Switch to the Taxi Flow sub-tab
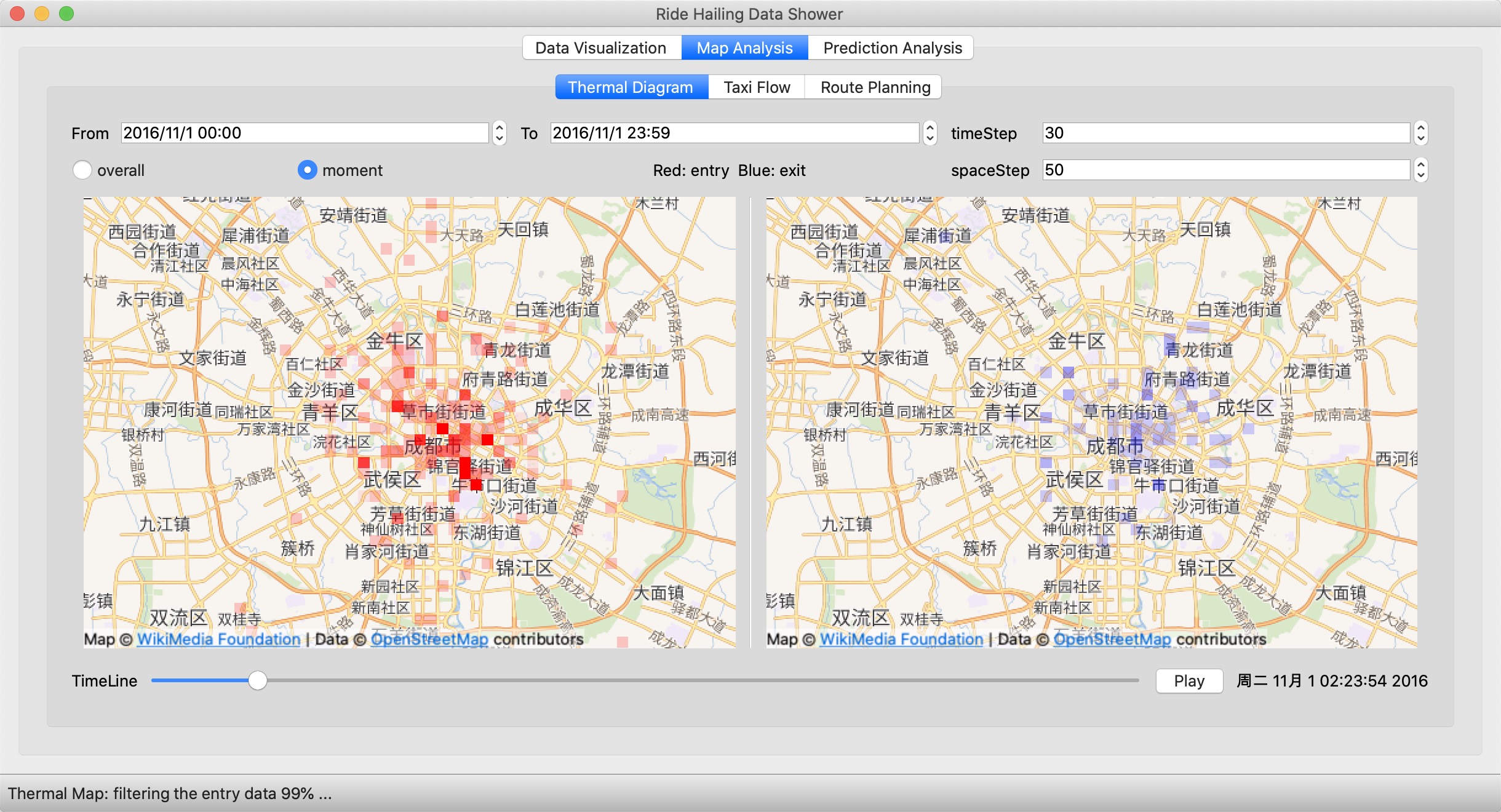1501x812 pixels. (x=757, y=87)
